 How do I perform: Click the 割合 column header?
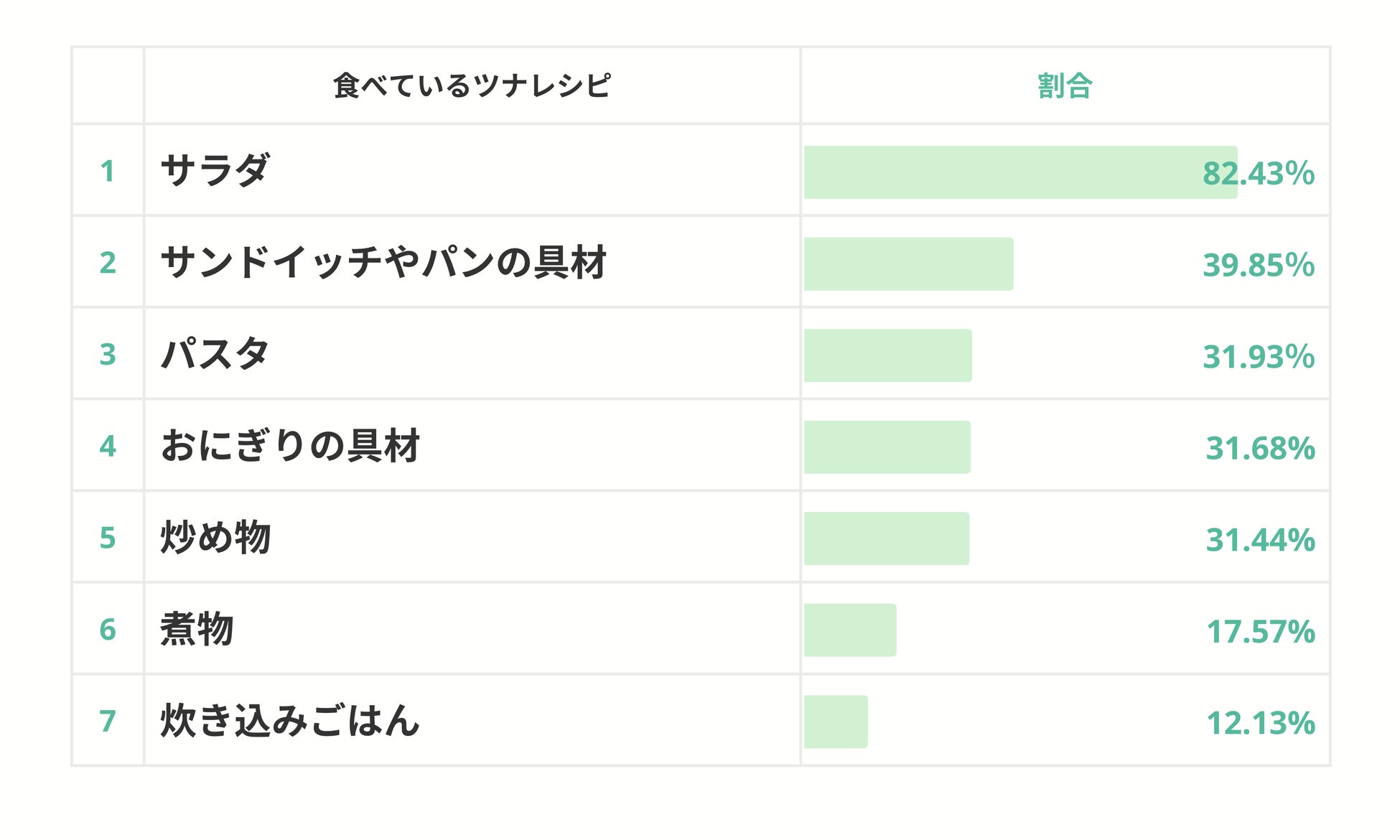pos(1065,85)
